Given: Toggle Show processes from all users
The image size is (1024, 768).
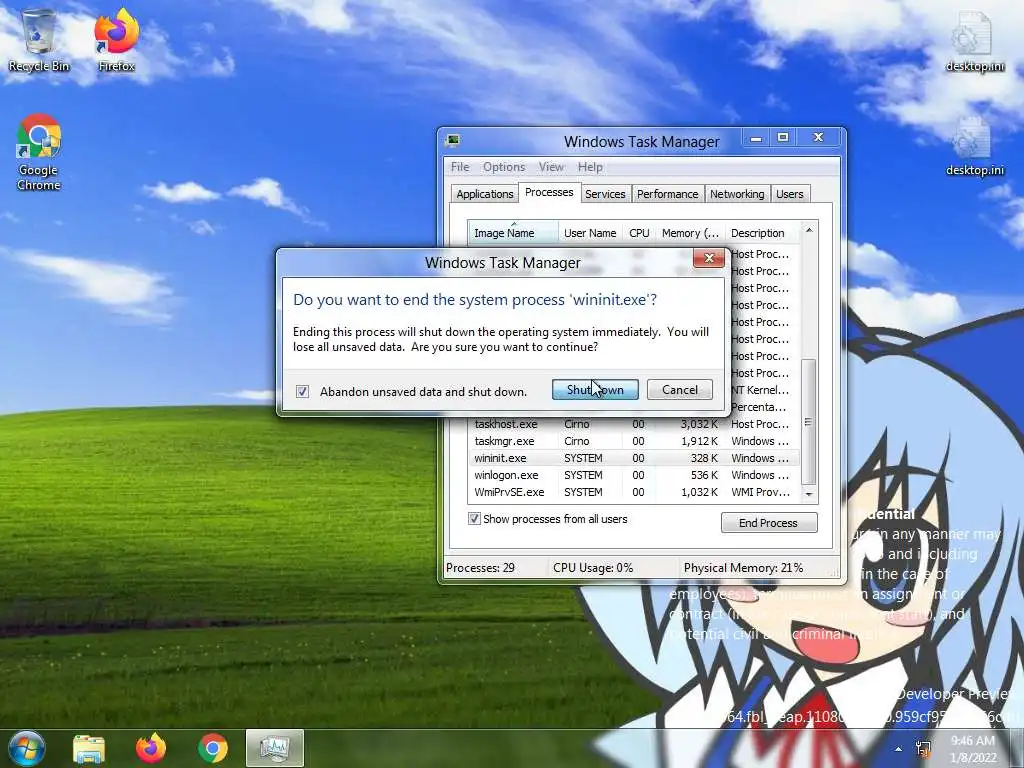Looking at the screenshot, I should [474, 519].
